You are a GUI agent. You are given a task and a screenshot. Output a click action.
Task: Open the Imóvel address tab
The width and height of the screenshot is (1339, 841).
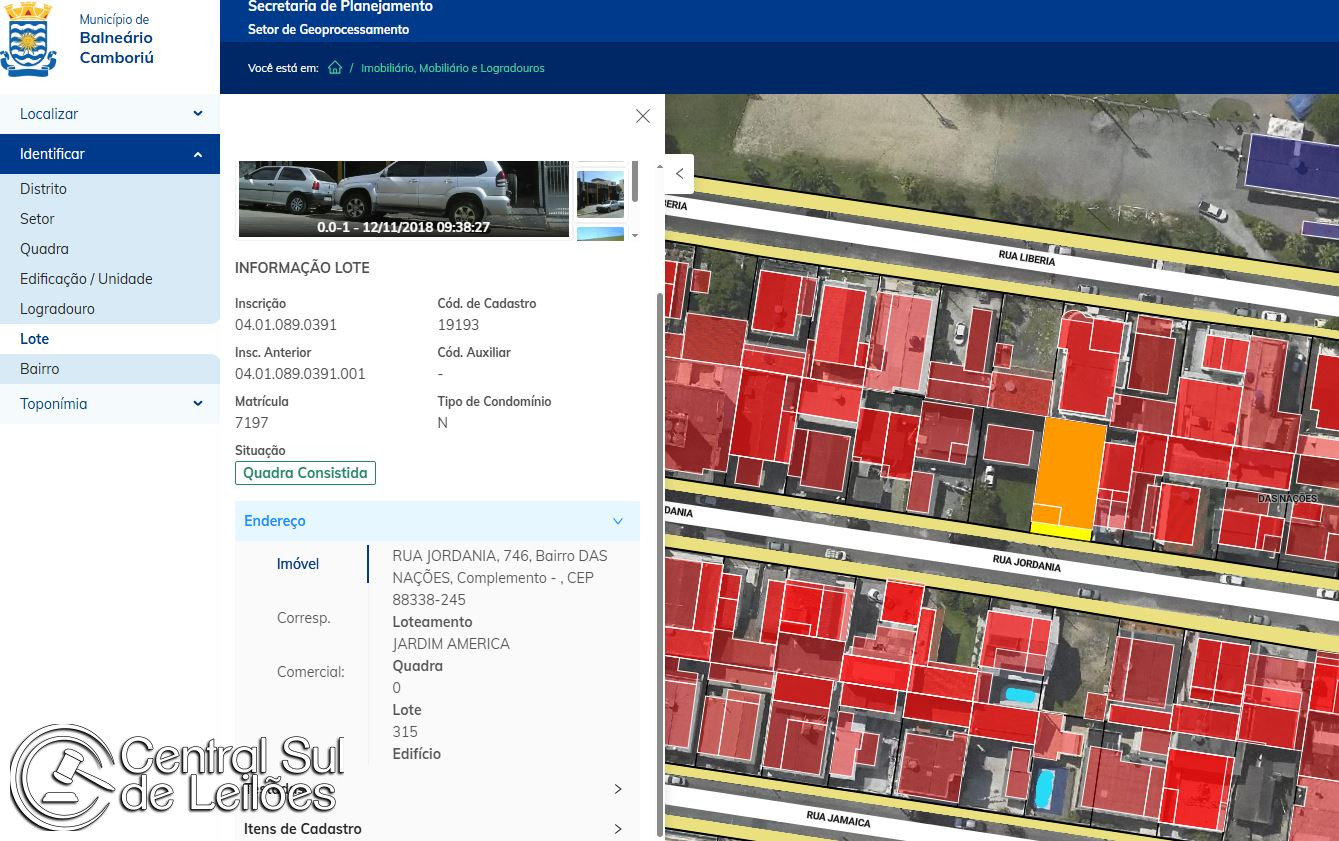coord(298,564)
